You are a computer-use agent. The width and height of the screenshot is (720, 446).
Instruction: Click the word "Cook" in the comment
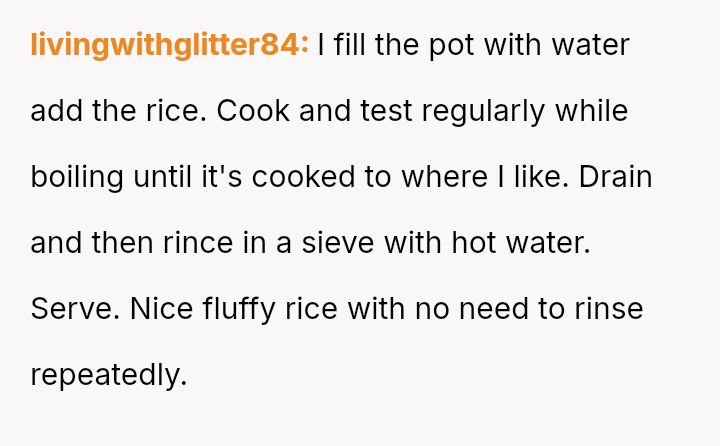point(253,111)
